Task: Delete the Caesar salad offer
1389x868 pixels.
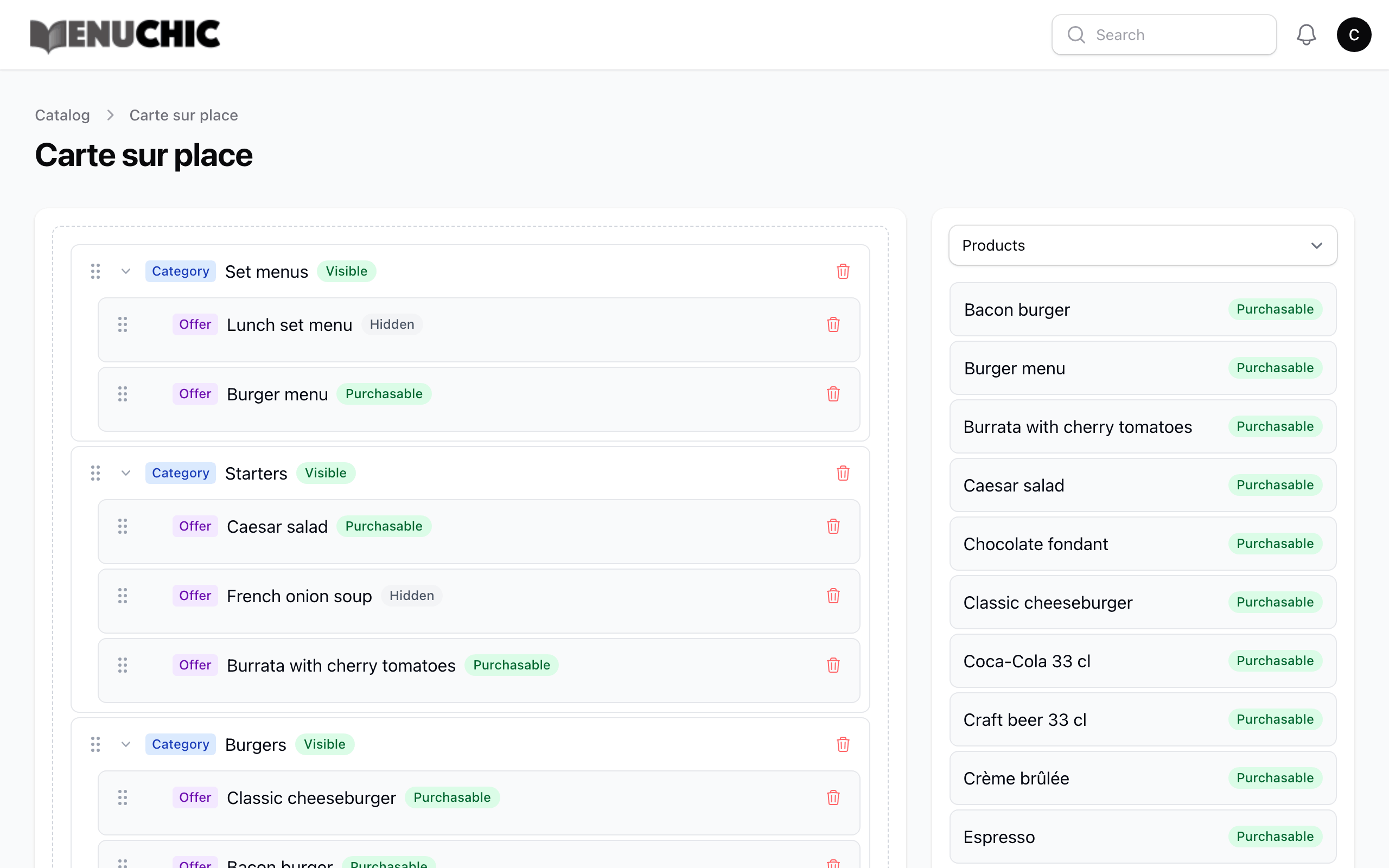Action: tap(833, 526)
